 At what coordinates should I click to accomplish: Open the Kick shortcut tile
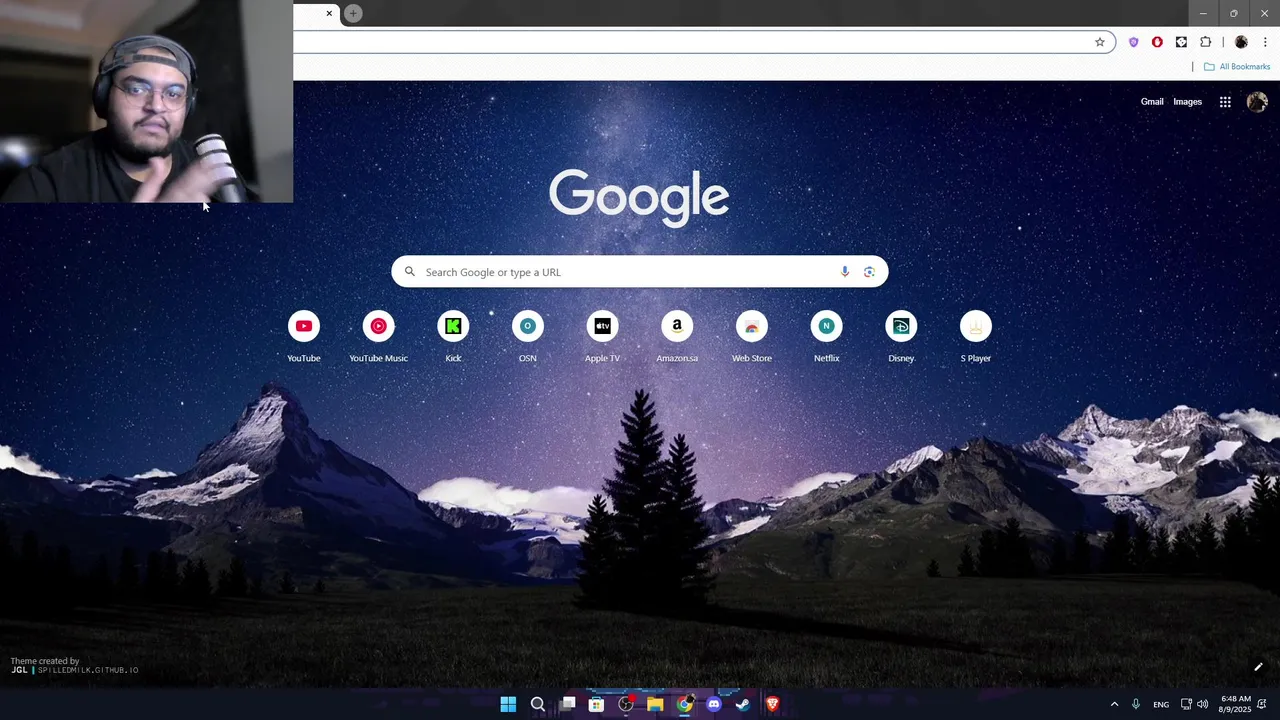pyautogui.click(x=453, y=337)
